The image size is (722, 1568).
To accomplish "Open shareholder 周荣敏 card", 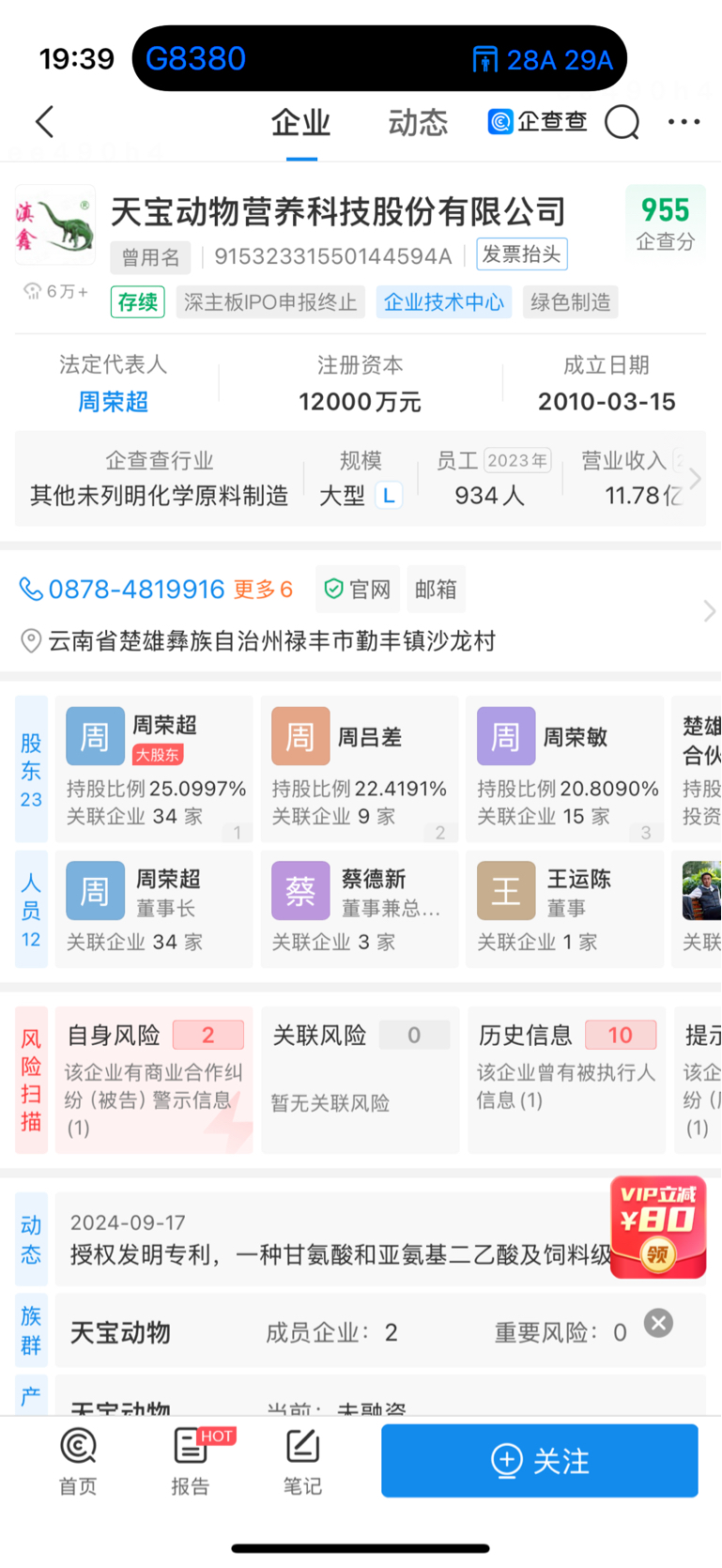I will coord(565,769).
